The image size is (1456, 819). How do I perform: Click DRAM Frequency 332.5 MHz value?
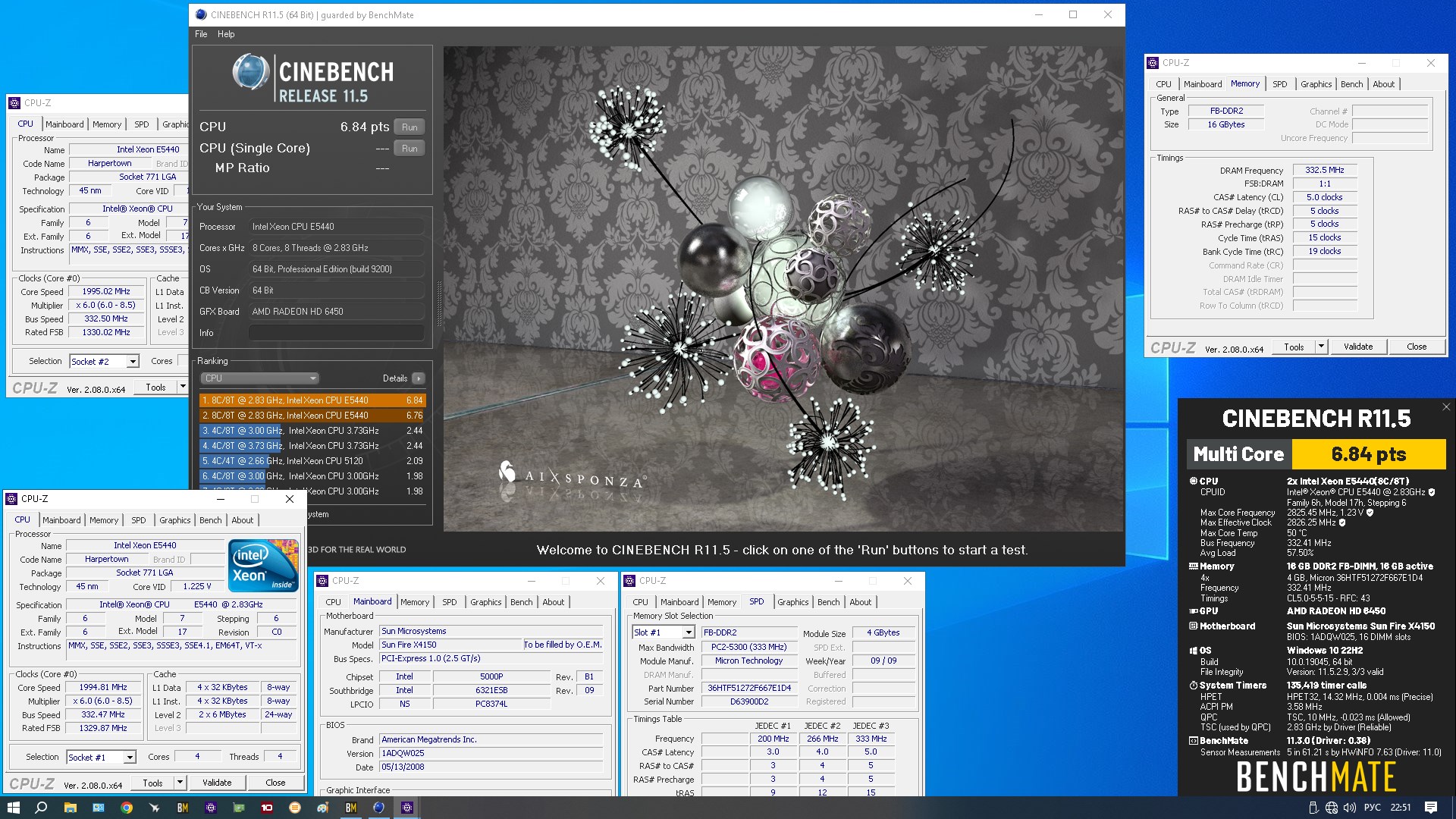tap(1324, 171)
